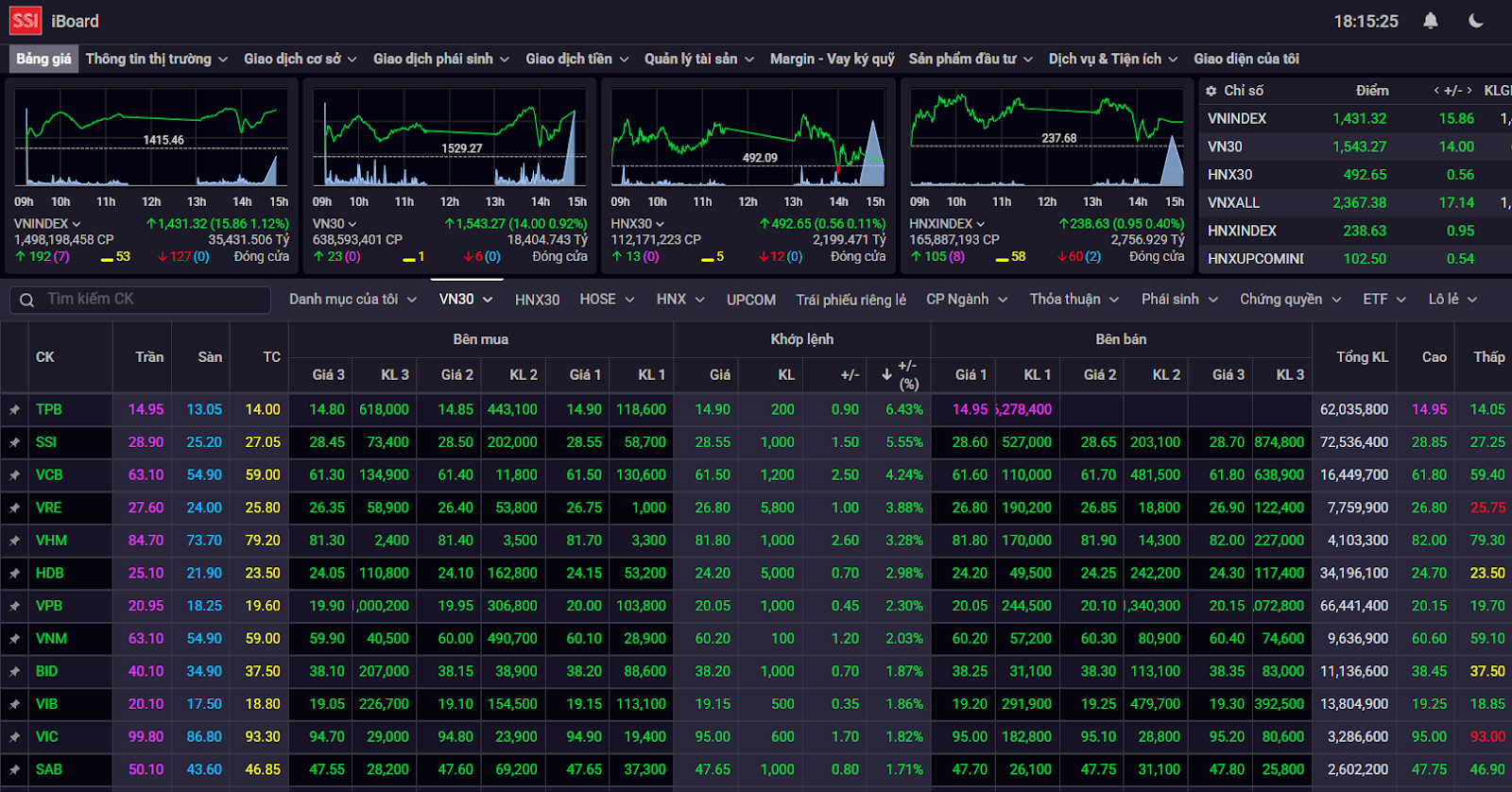Screen dimensions: 1512x792
Task: Switch to Trái phiếu riêng lẻ tab
Action: point(851,300)
